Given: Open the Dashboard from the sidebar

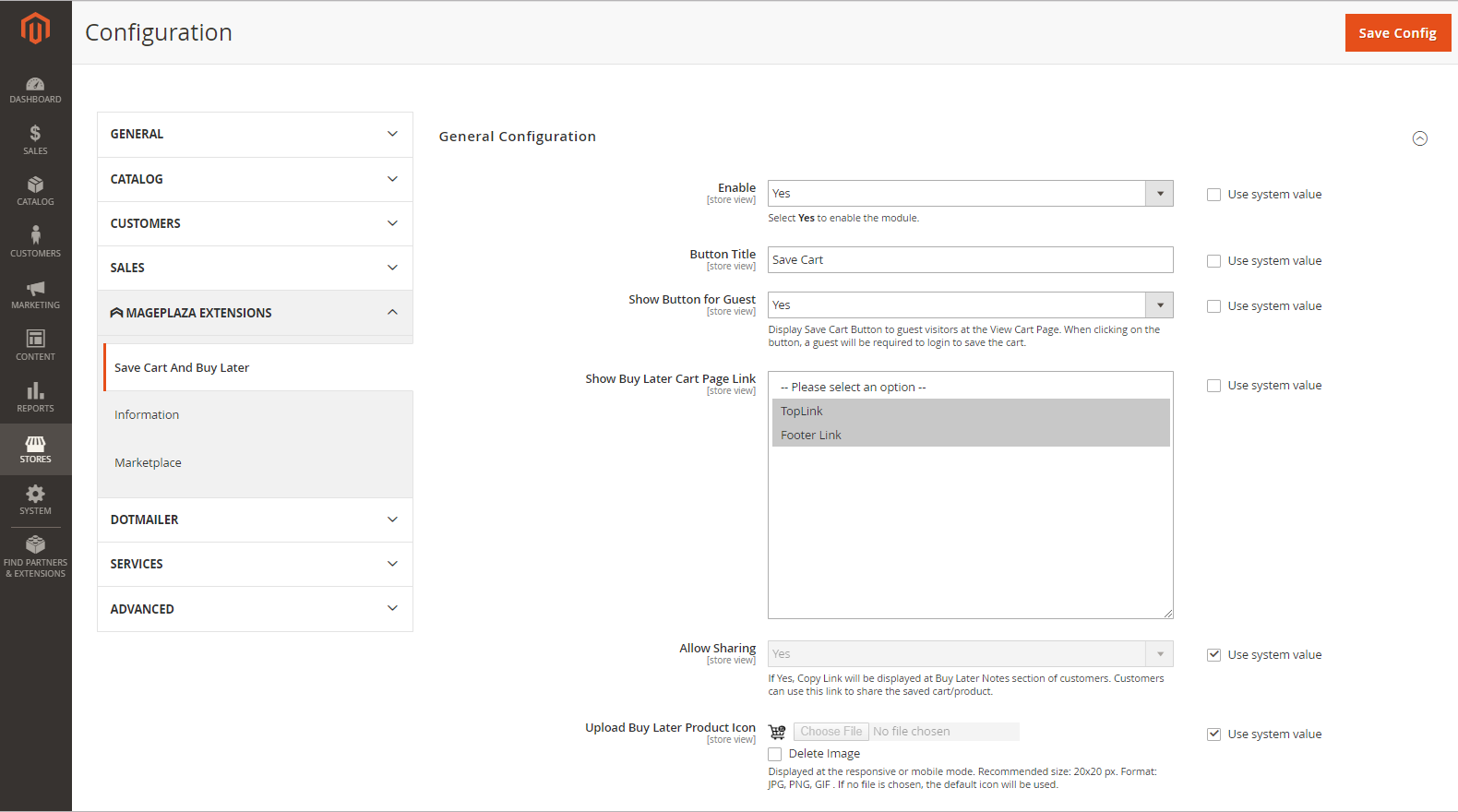Looking at the screenshot, I should (x=35, y=90).
